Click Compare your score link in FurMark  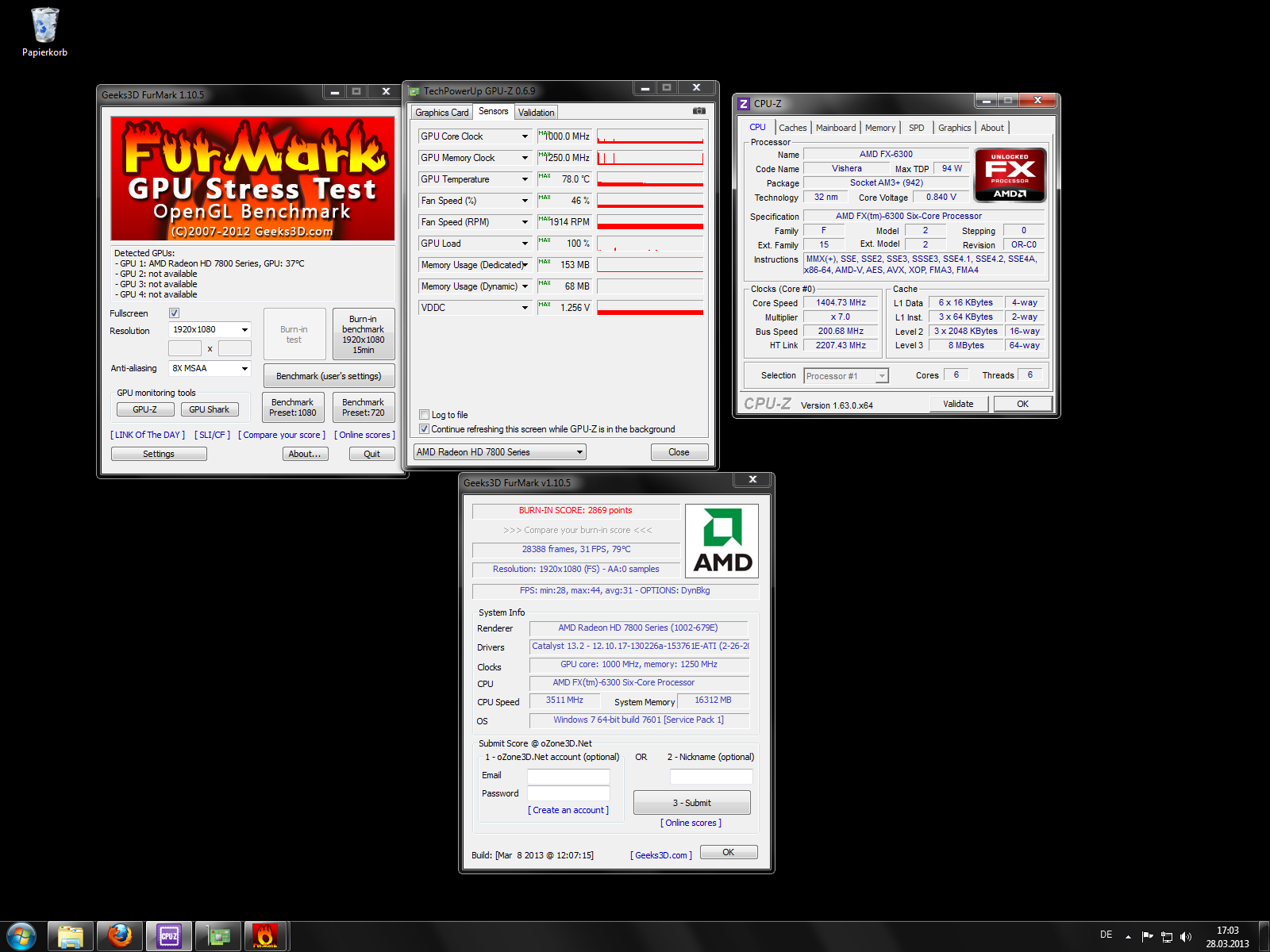click(282, 435)
